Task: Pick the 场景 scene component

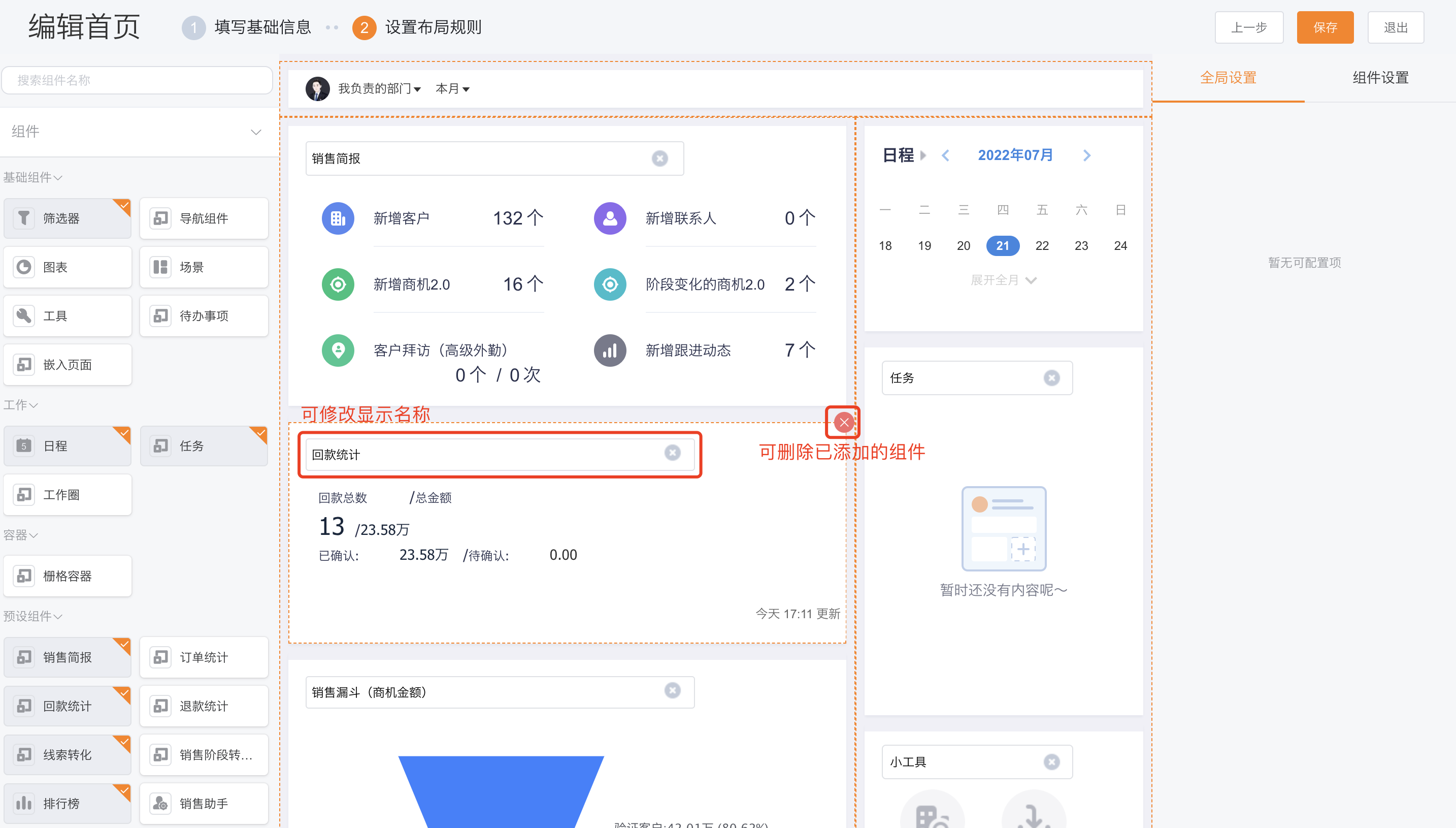Action: point(204,267)
